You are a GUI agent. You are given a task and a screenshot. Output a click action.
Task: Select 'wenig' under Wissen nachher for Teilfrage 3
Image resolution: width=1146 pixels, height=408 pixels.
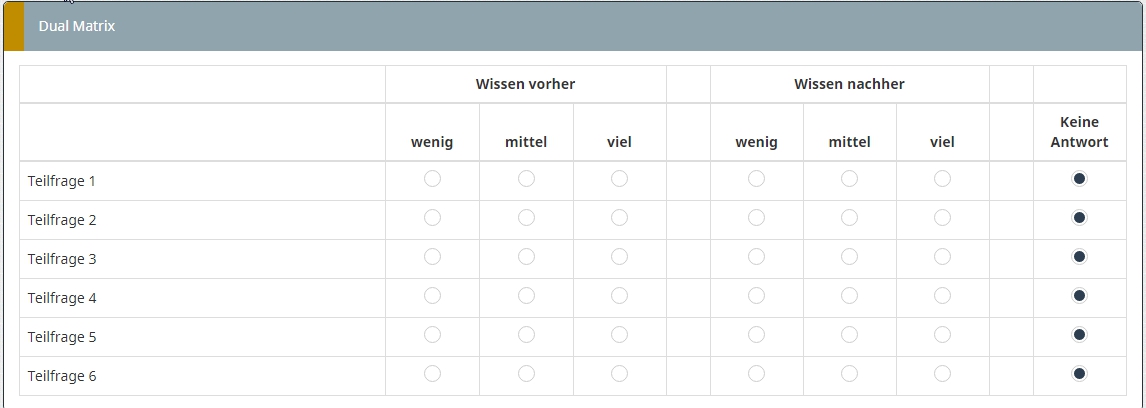coord(756,257)
